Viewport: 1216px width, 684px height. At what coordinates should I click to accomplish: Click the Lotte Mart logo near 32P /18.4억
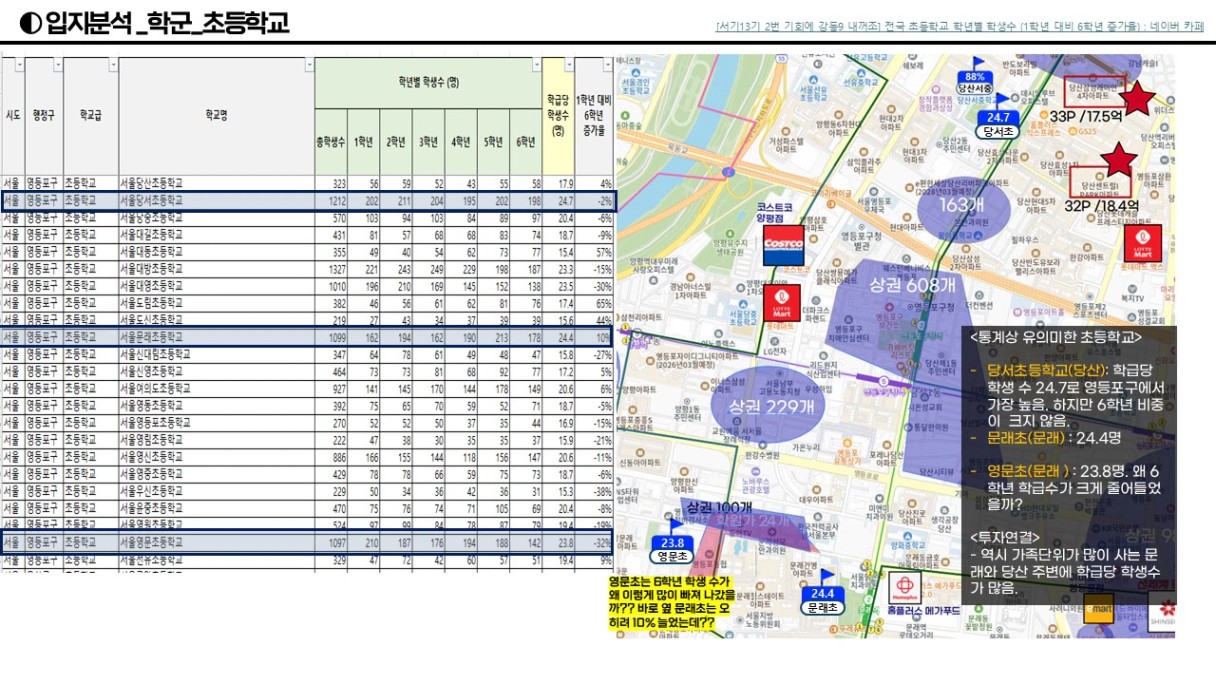pyautogui.click(x=1144, y=244)
